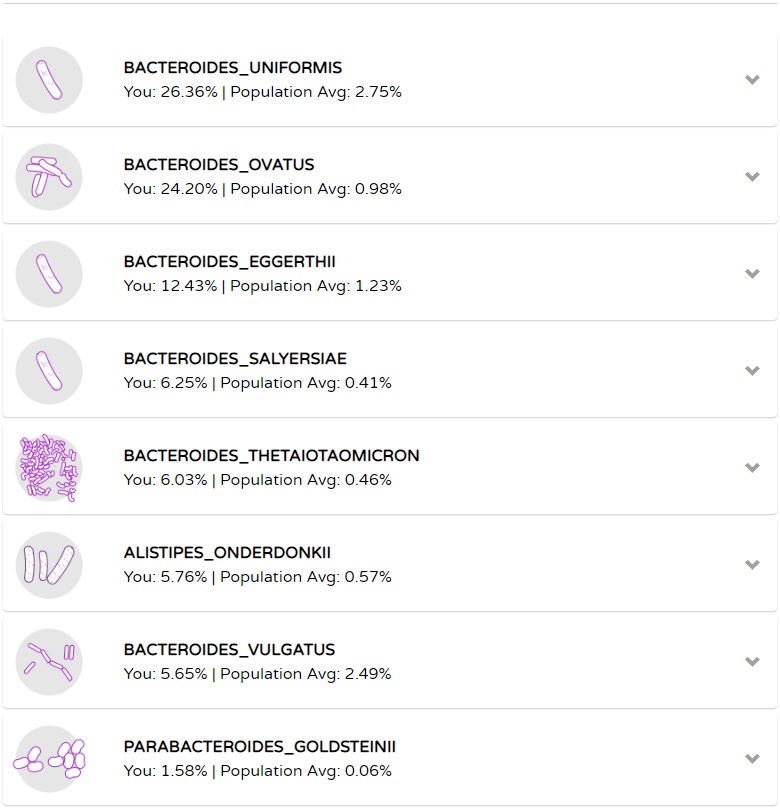This screenshot has width=780, height=809.
Task: Click the Alistipes onderdonkii 5.76% stats line
Action: pyautogui.click(x=257, y=577)
